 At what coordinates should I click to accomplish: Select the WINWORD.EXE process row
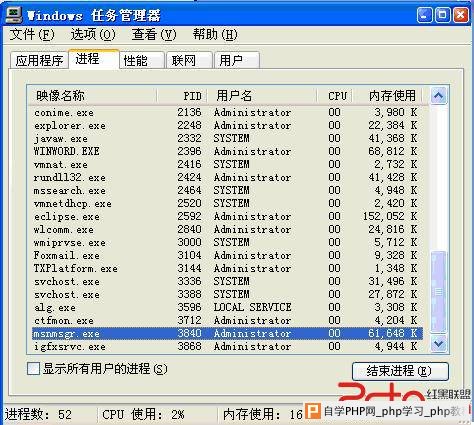point(227,151)
